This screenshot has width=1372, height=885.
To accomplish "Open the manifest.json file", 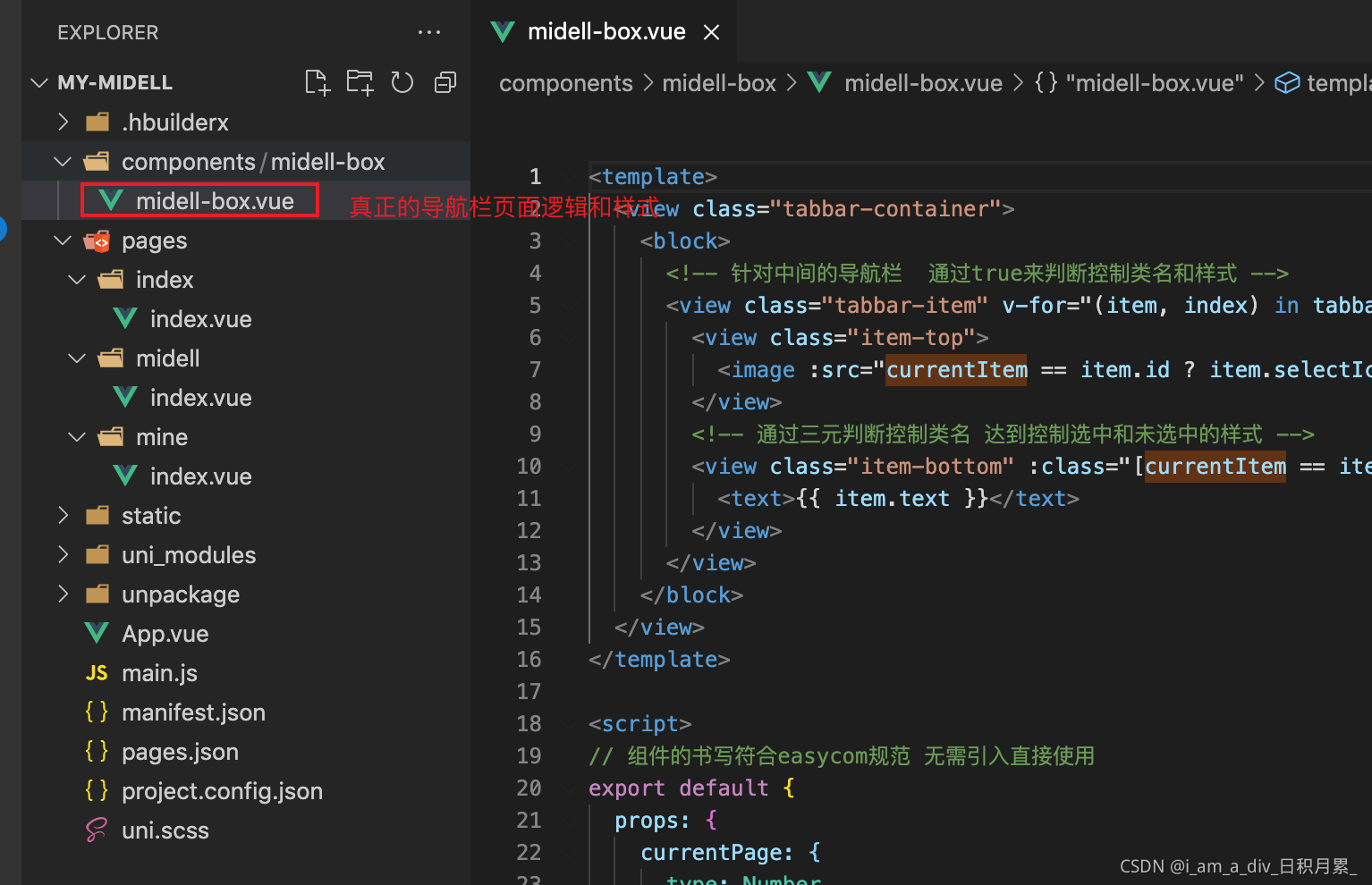I will (x=193, y=712).
